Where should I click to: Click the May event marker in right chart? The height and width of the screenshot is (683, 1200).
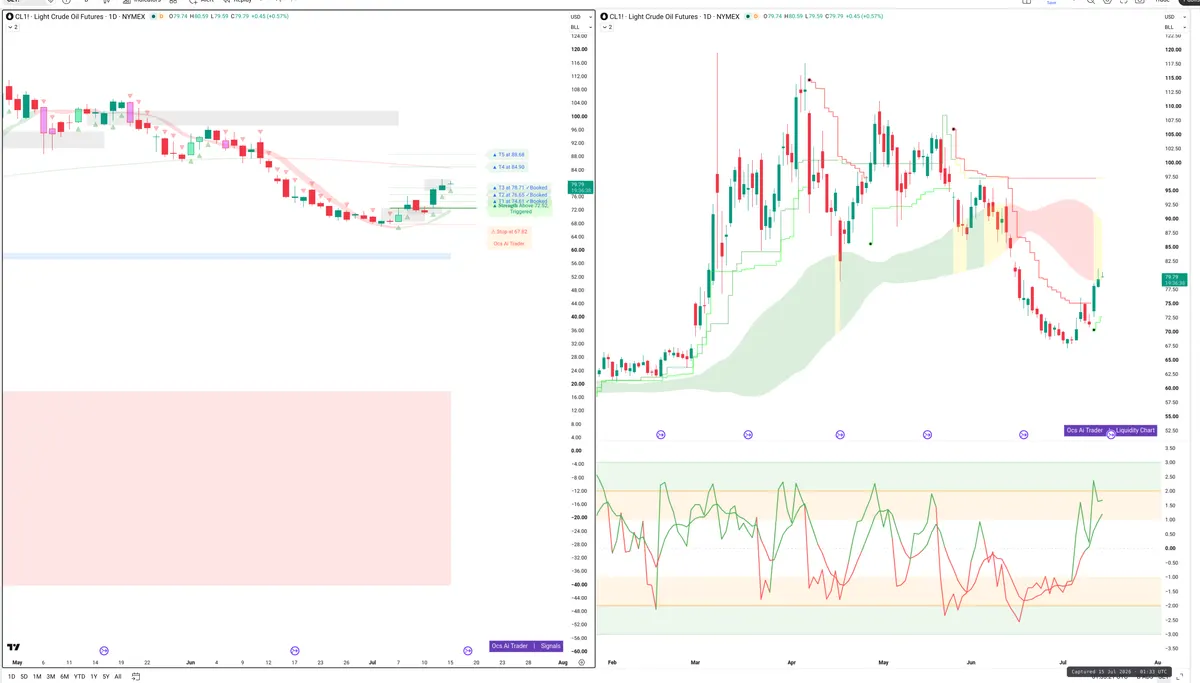[x=927, y=434]
